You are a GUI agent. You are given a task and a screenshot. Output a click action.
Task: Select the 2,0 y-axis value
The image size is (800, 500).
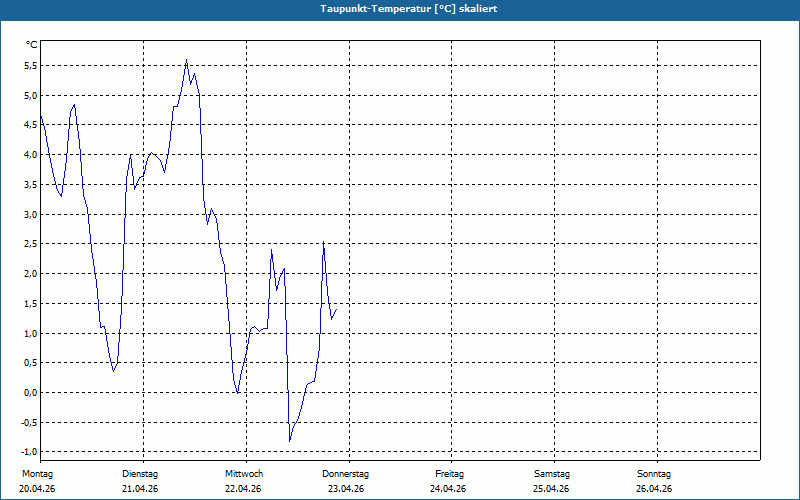coord(31,273)
